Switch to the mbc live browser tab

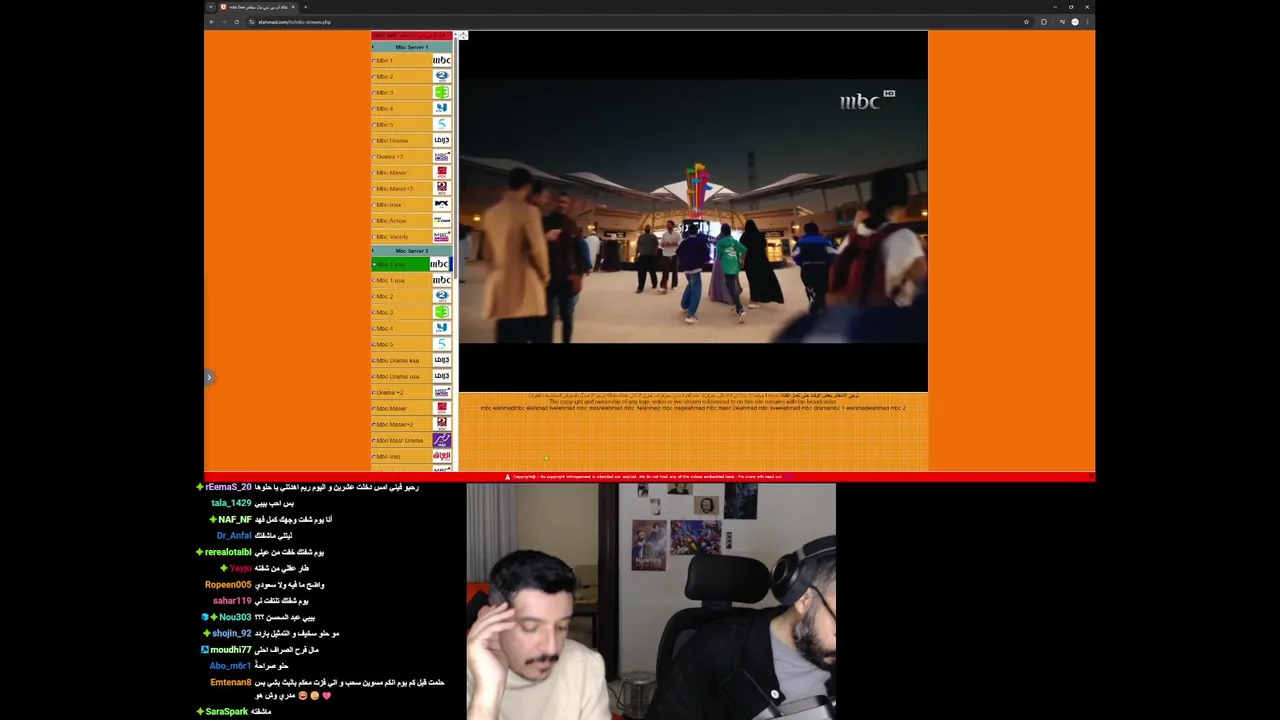click(258, 7)
